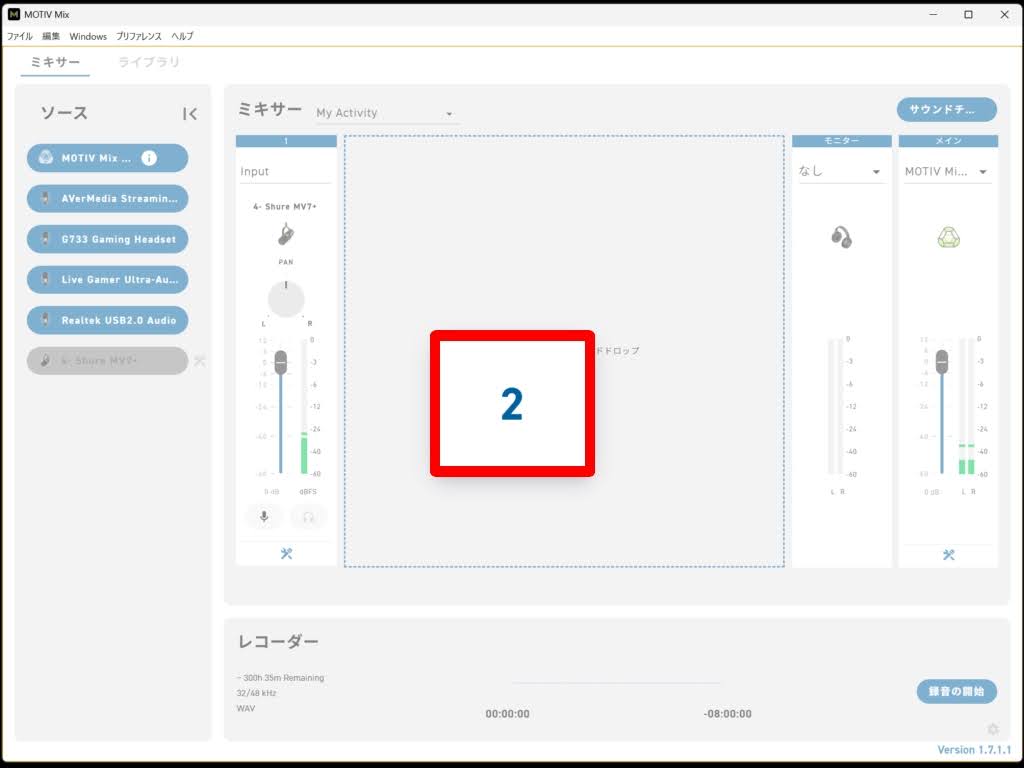Expand the メイン output device dropdown

click(x=948, y=172)
